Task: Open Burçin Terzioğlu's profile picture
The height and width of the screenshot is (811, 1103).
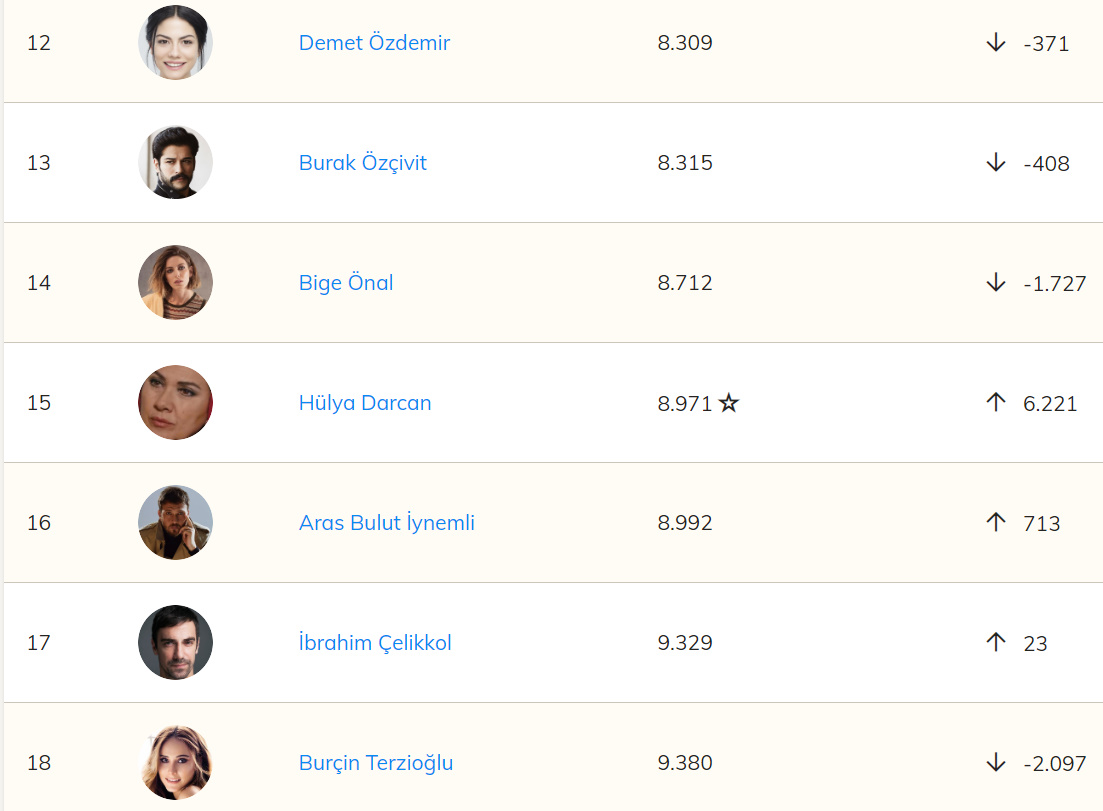Action: click(175, 763)
